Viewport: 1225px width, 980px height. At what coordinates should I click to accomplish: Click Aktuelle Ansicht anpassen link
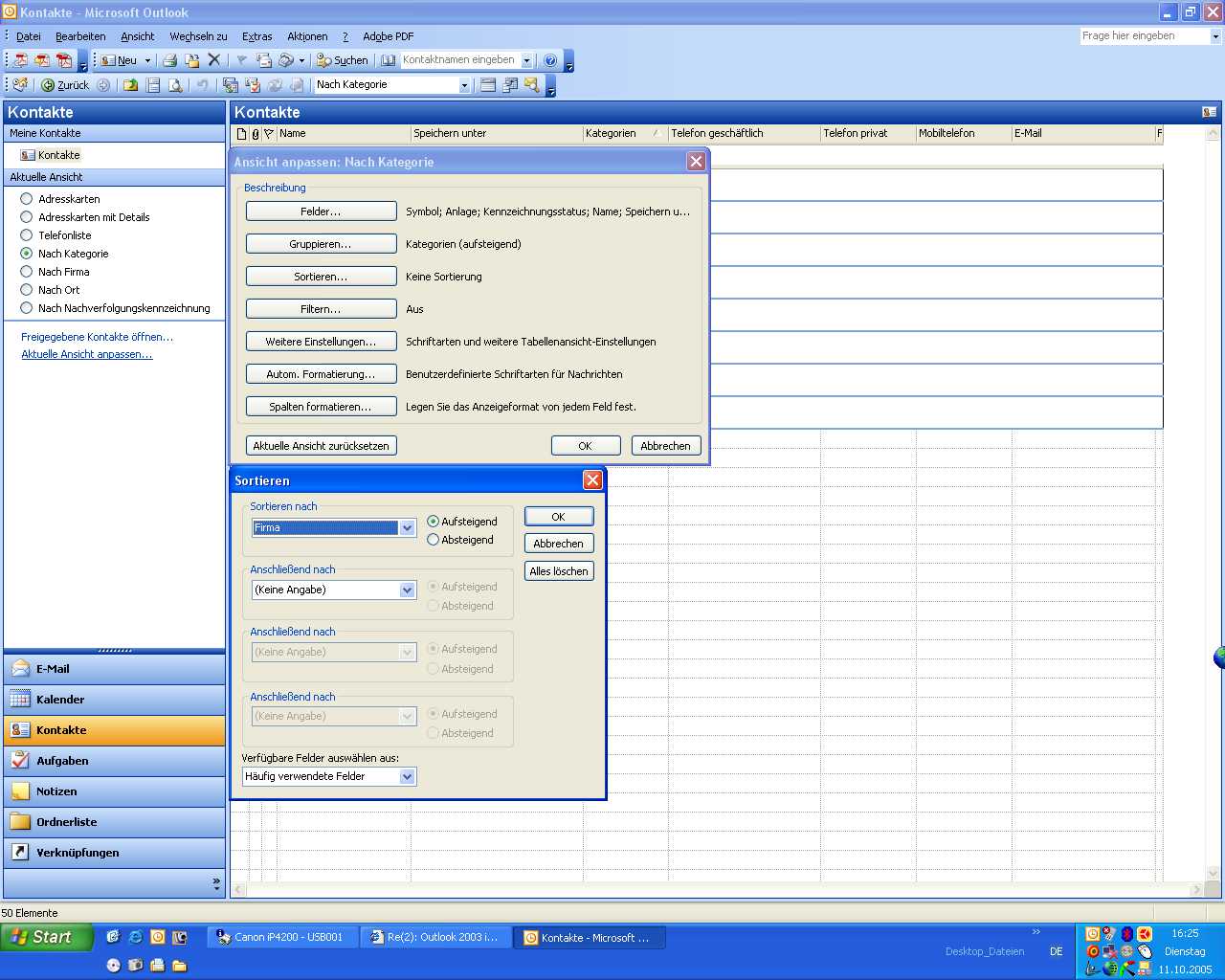(x=87, y=354)
